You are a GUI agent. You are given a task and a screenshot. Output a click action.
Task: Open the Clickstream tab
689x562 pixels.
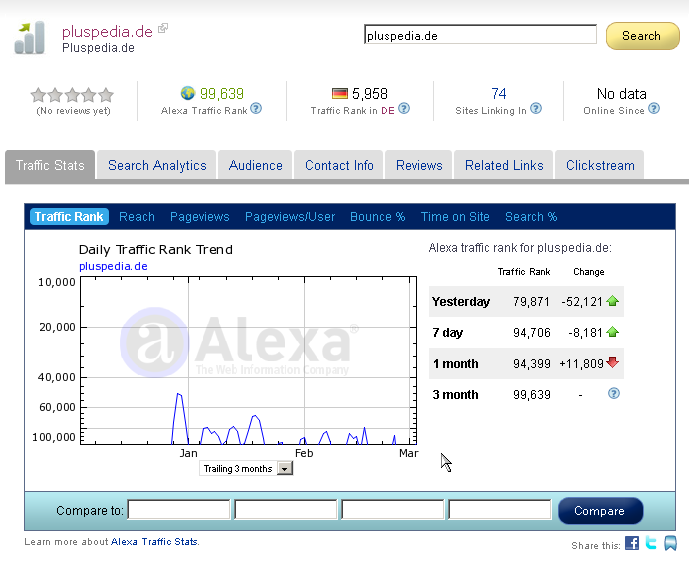click(600, 165)
